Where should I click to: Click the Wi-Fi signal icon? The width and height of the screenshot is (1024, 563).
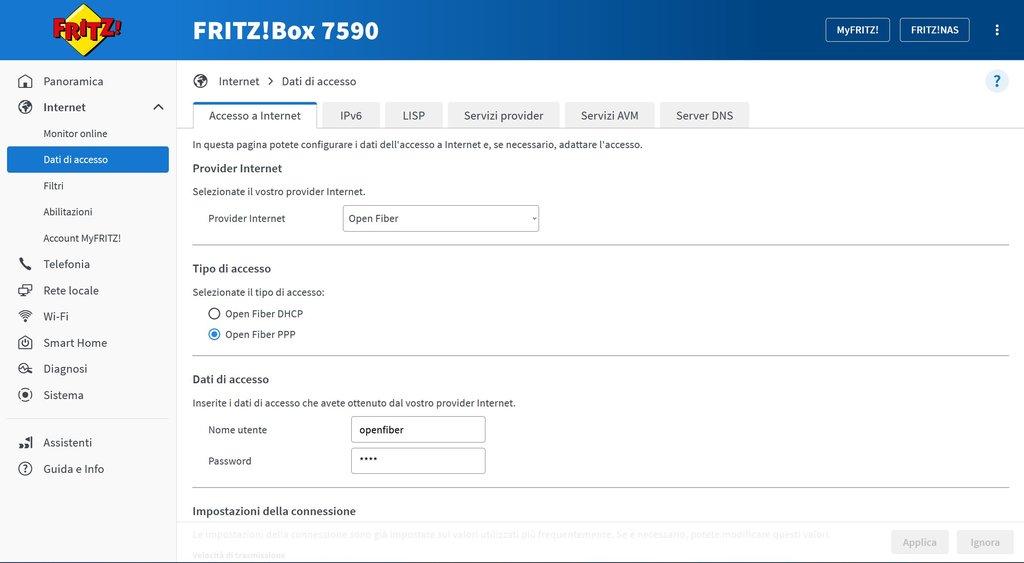pos(25,316)
